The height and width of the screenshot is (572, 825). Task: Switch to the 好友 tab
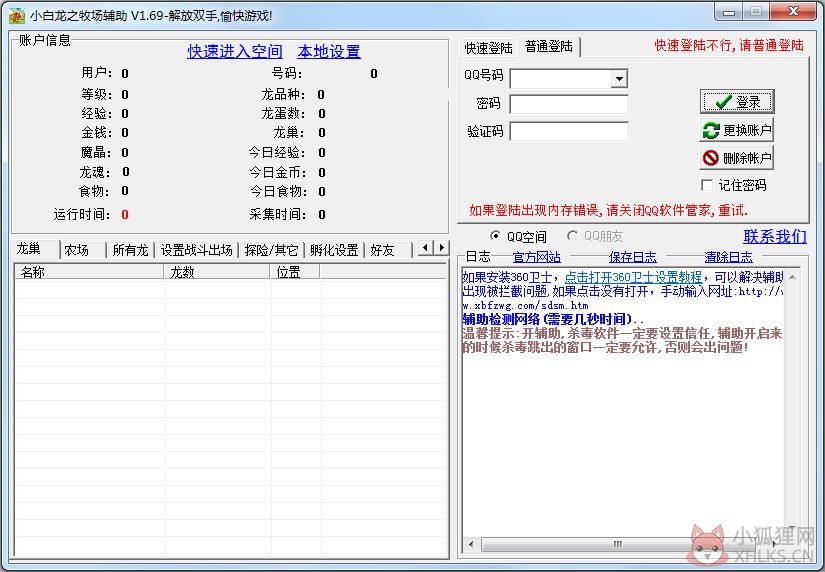[388, 250]
